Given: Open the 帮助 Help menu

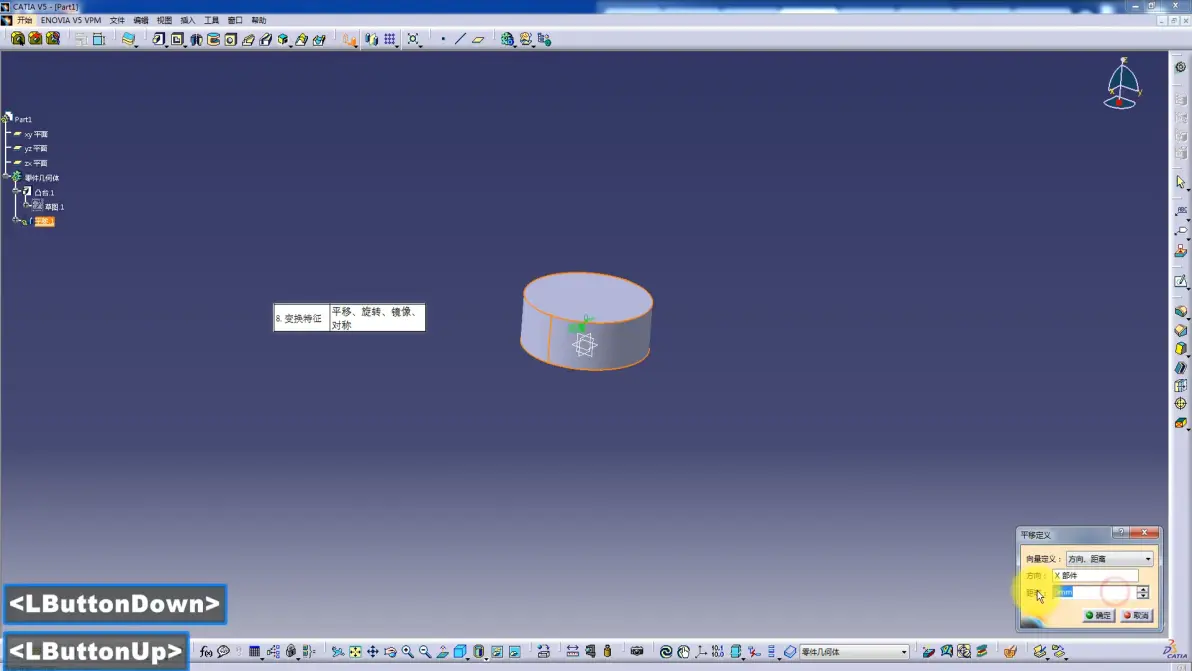Looking at the screenshot, I should click(x=258, y=21).
